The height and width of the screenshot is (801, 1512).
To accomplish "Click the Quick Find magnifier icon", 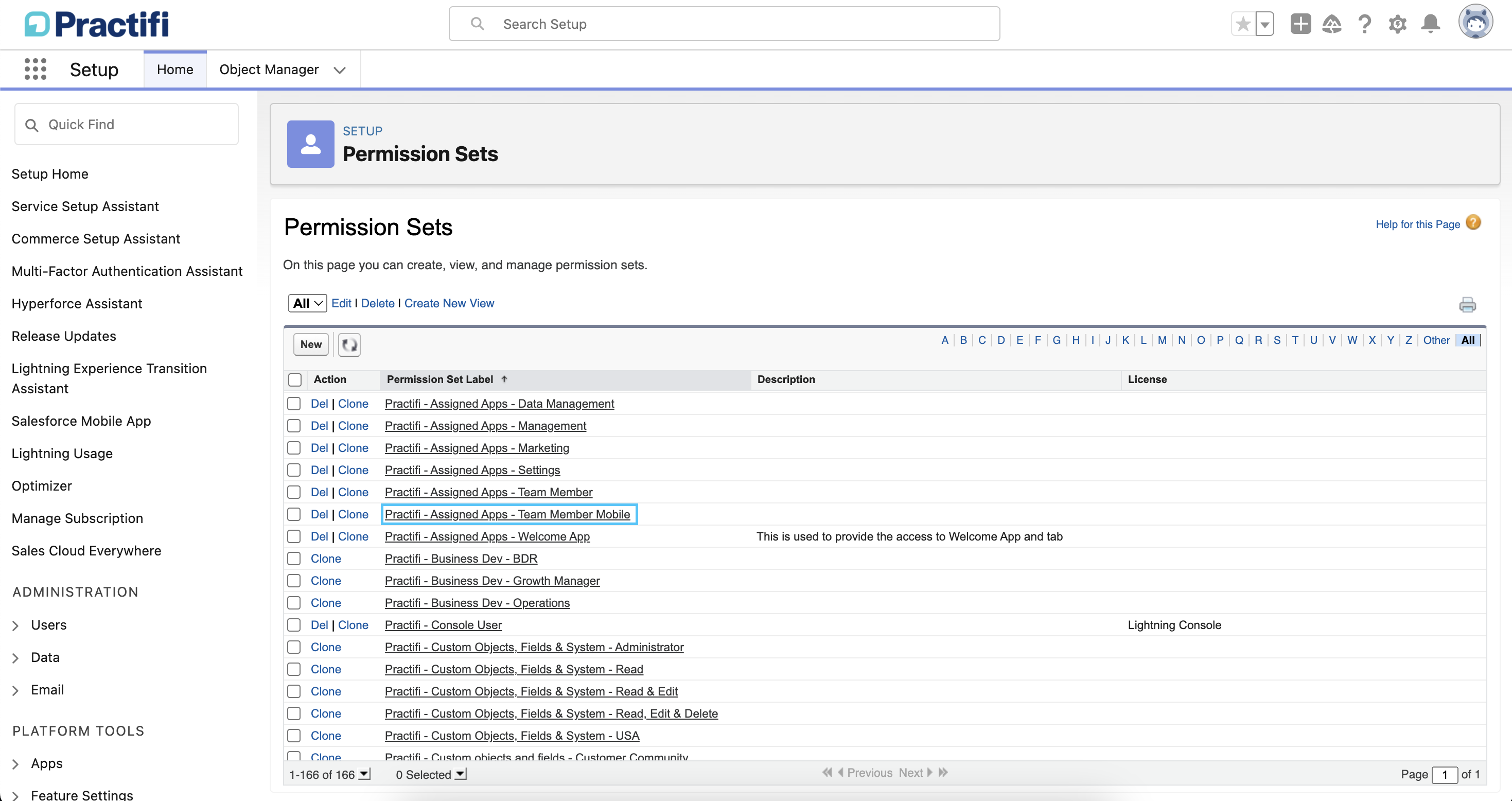I will point(32,125).
